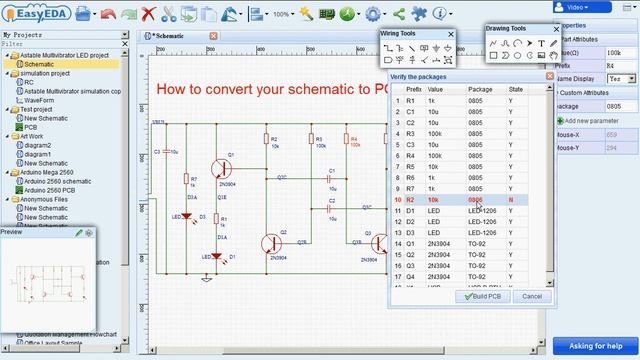The width and height of the screenshot is (640, 360).
Task: Open Arduino 2560 PCB file
Action: [x=49, y=190]
